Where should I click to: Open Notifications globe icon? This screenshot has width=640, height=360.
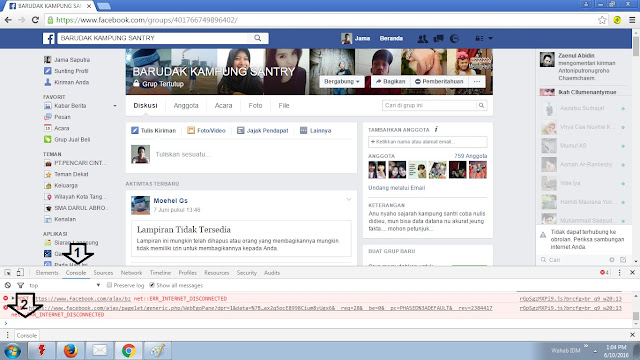point(454,38)
